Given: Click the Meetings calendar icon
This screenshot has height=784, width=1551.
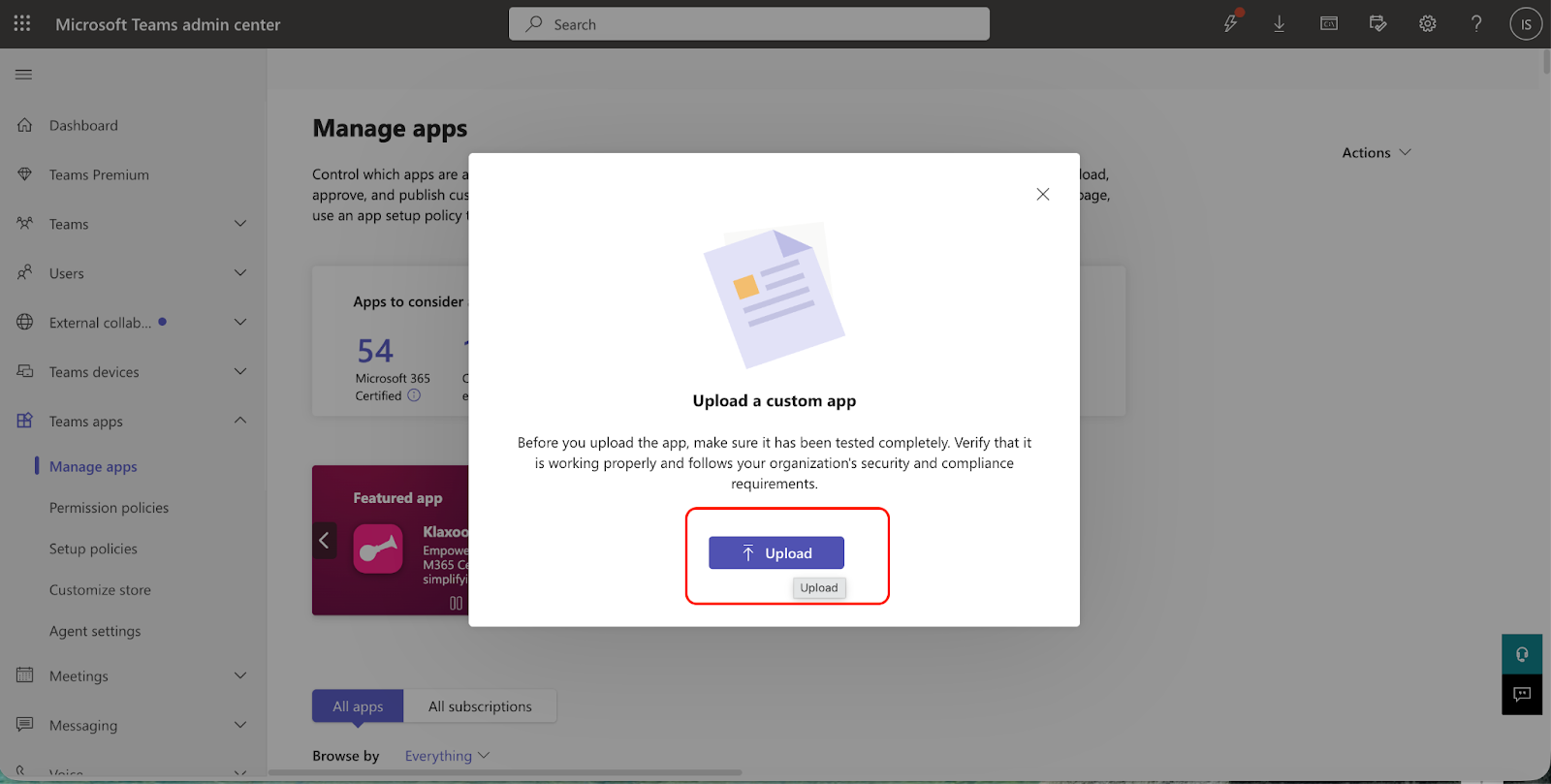Looking at the screenshot, I should 25,675.
